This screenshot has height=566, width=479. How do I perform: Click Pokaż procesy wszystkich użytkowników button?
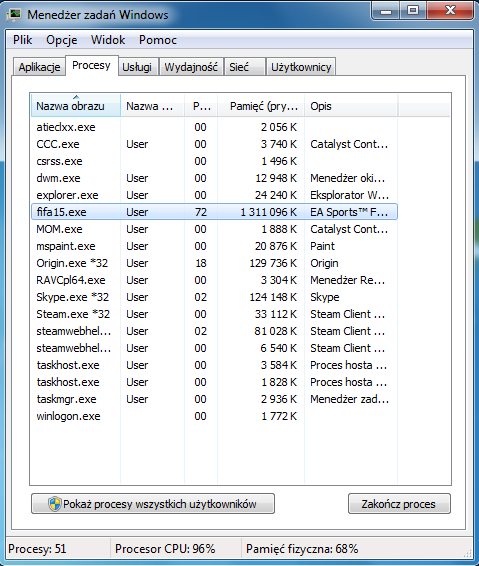153,504
